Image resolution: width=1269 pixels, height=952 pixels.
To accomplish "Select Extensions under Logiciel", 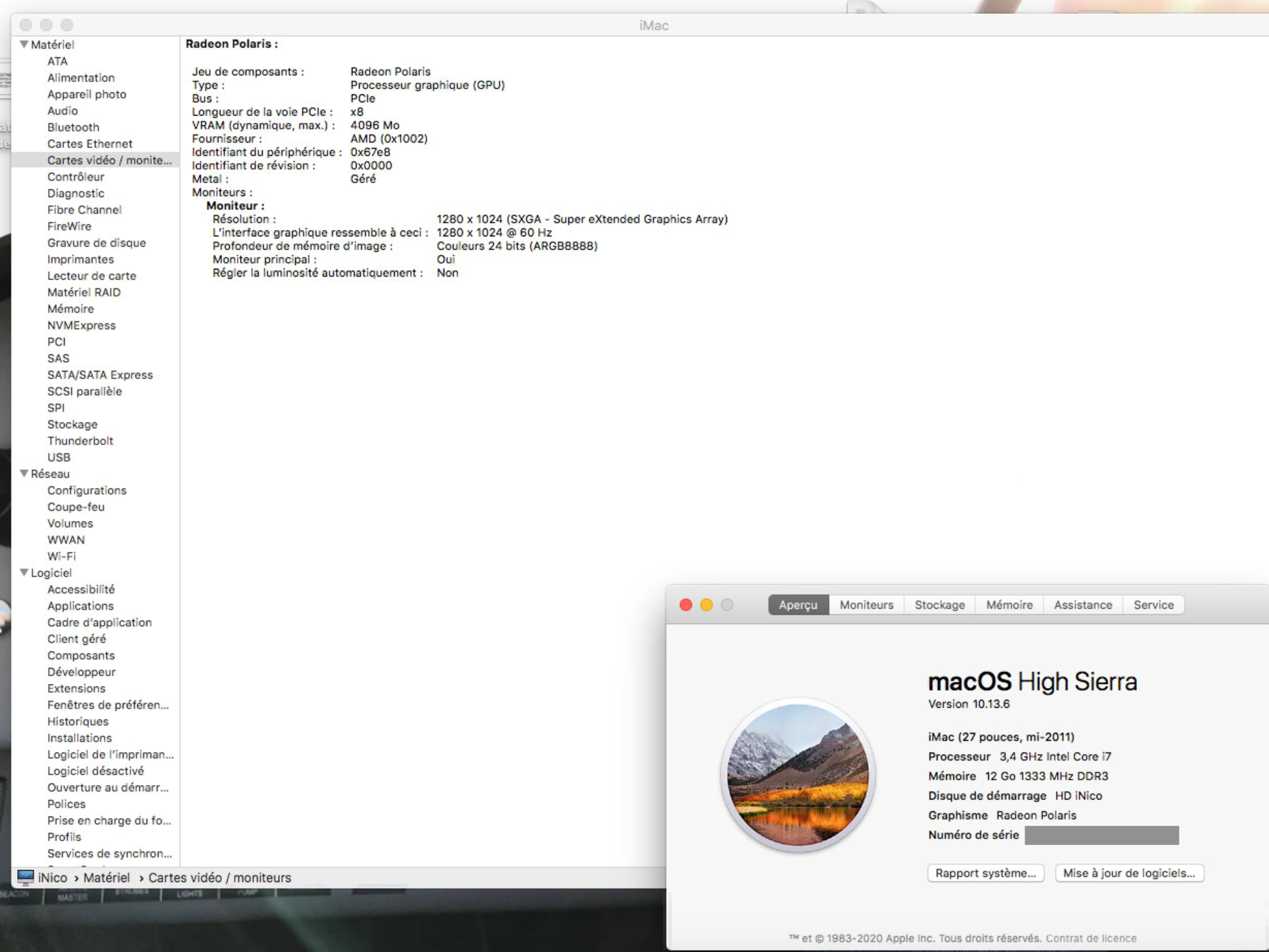I will (x=76, y=688).
